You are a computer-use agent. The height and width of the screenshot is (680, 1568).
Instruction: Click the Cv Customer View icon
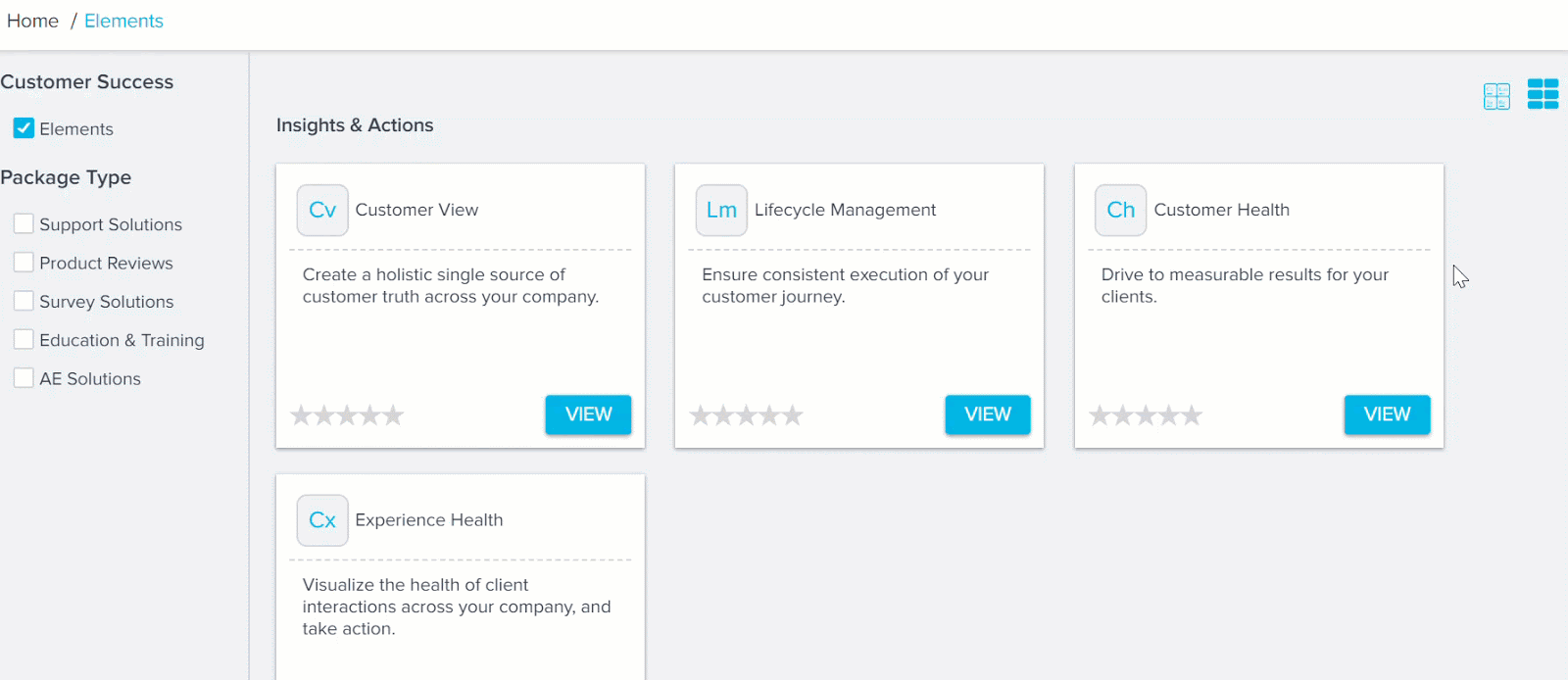click(x=322, y=210)
